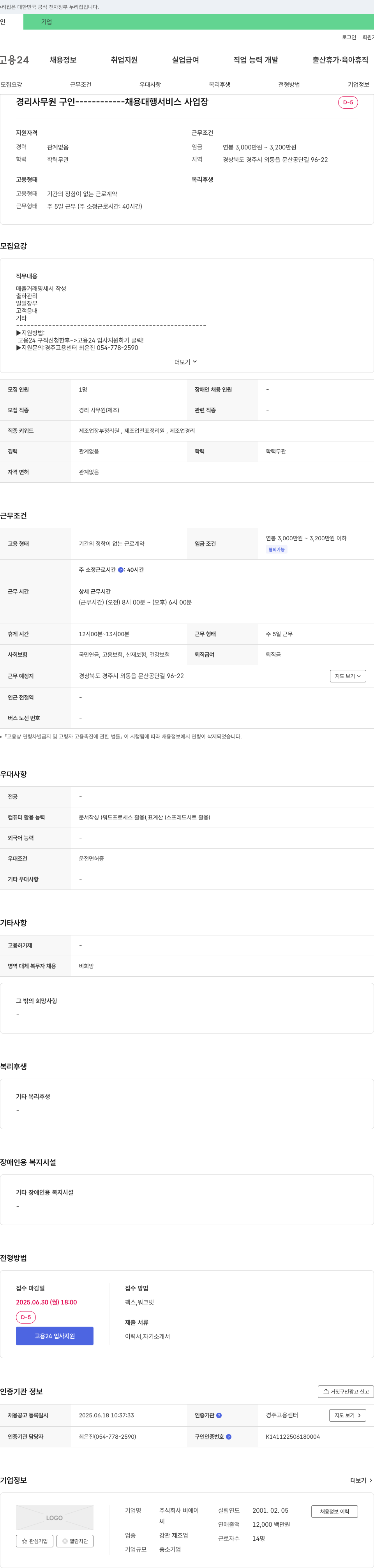Click the 로그인 link
The image size is (374, 1568).
(349, 37)
